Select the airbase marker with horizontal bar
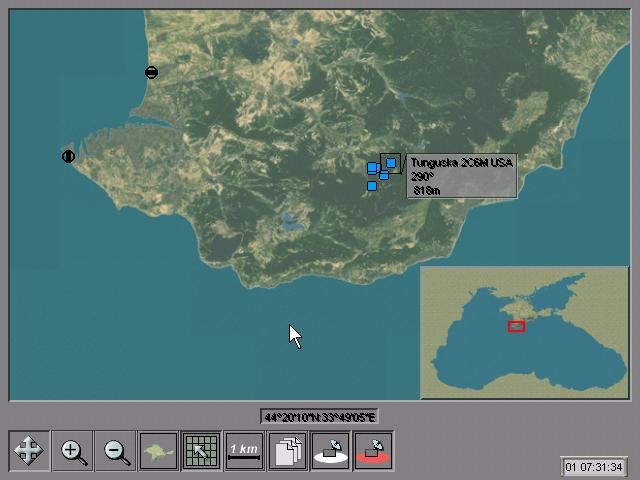 151,72
